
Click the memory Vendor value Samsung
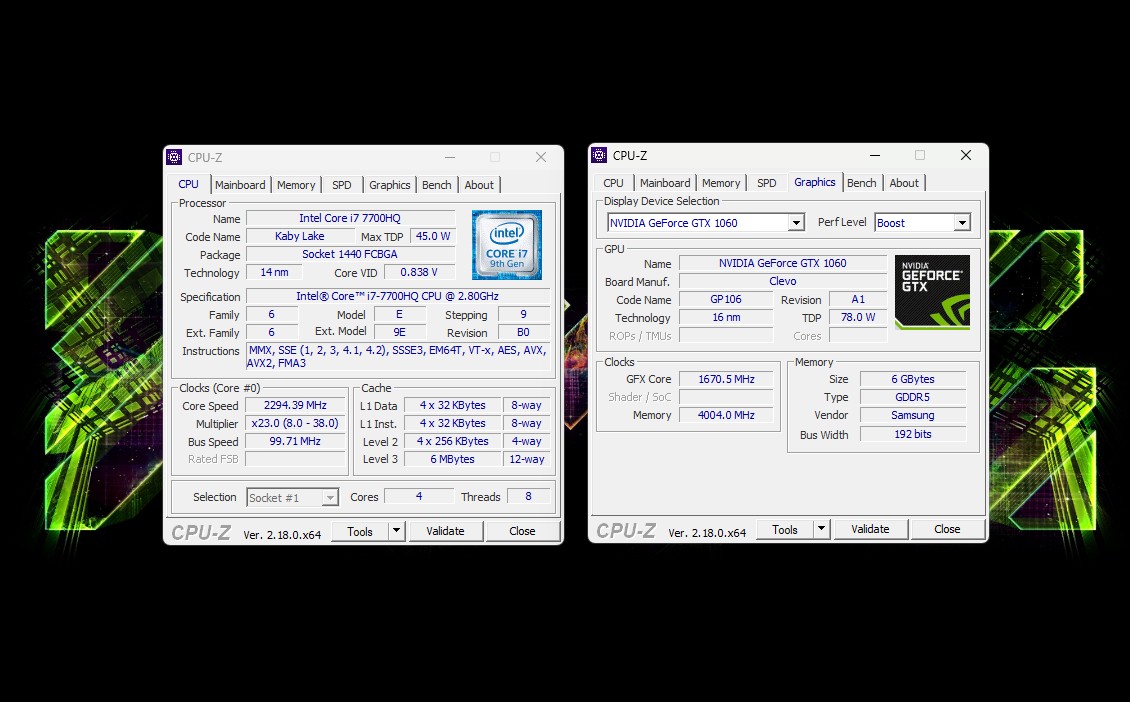[912, 415]
